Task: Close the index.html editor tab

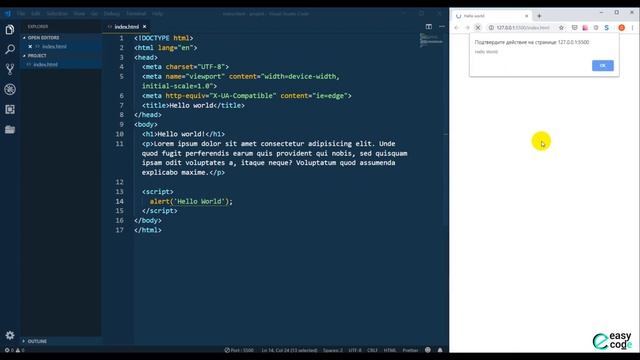Action: (144, 27)
